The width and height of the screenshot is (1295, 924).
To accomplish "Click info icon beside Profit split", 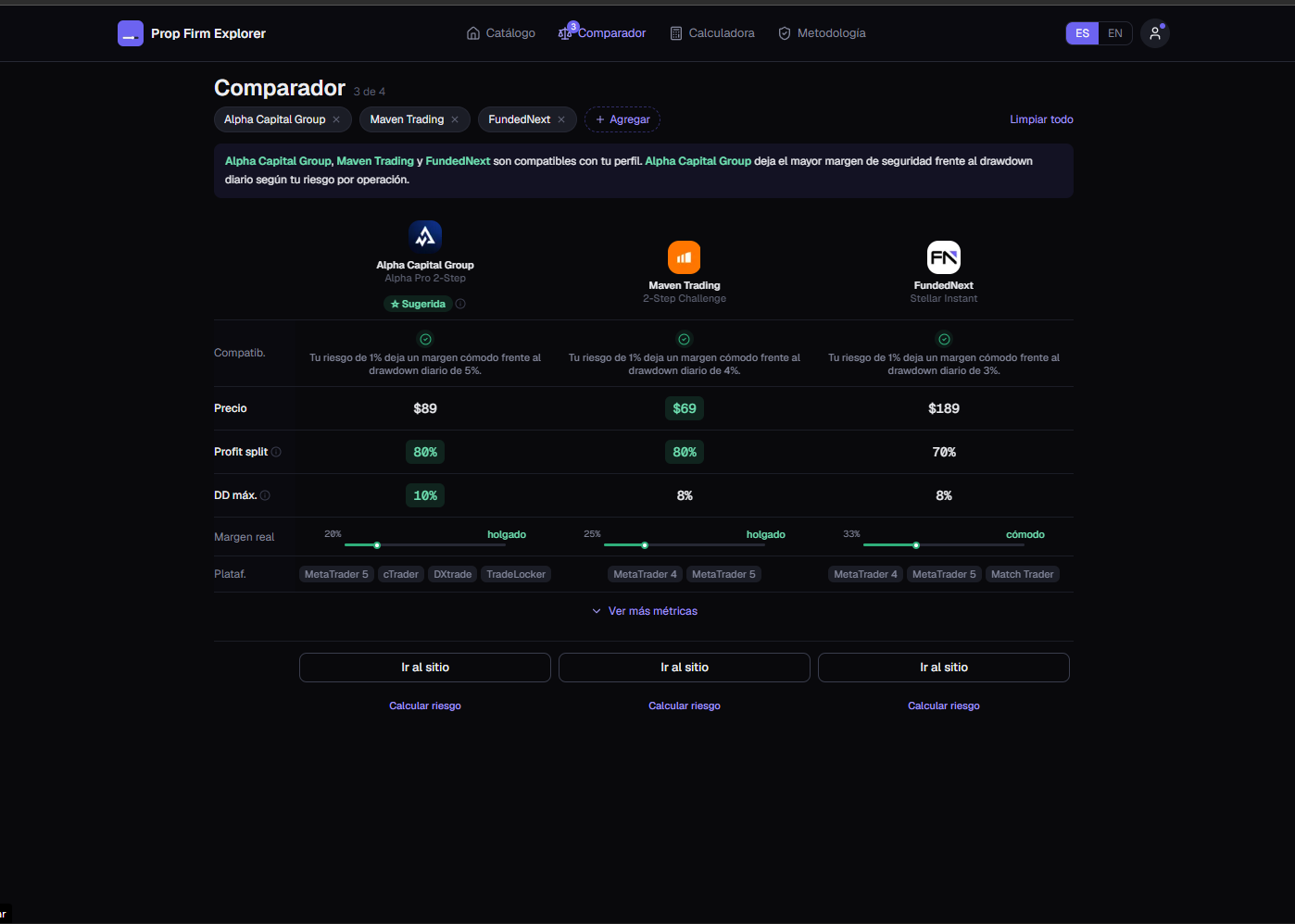I will click(276, 452).
